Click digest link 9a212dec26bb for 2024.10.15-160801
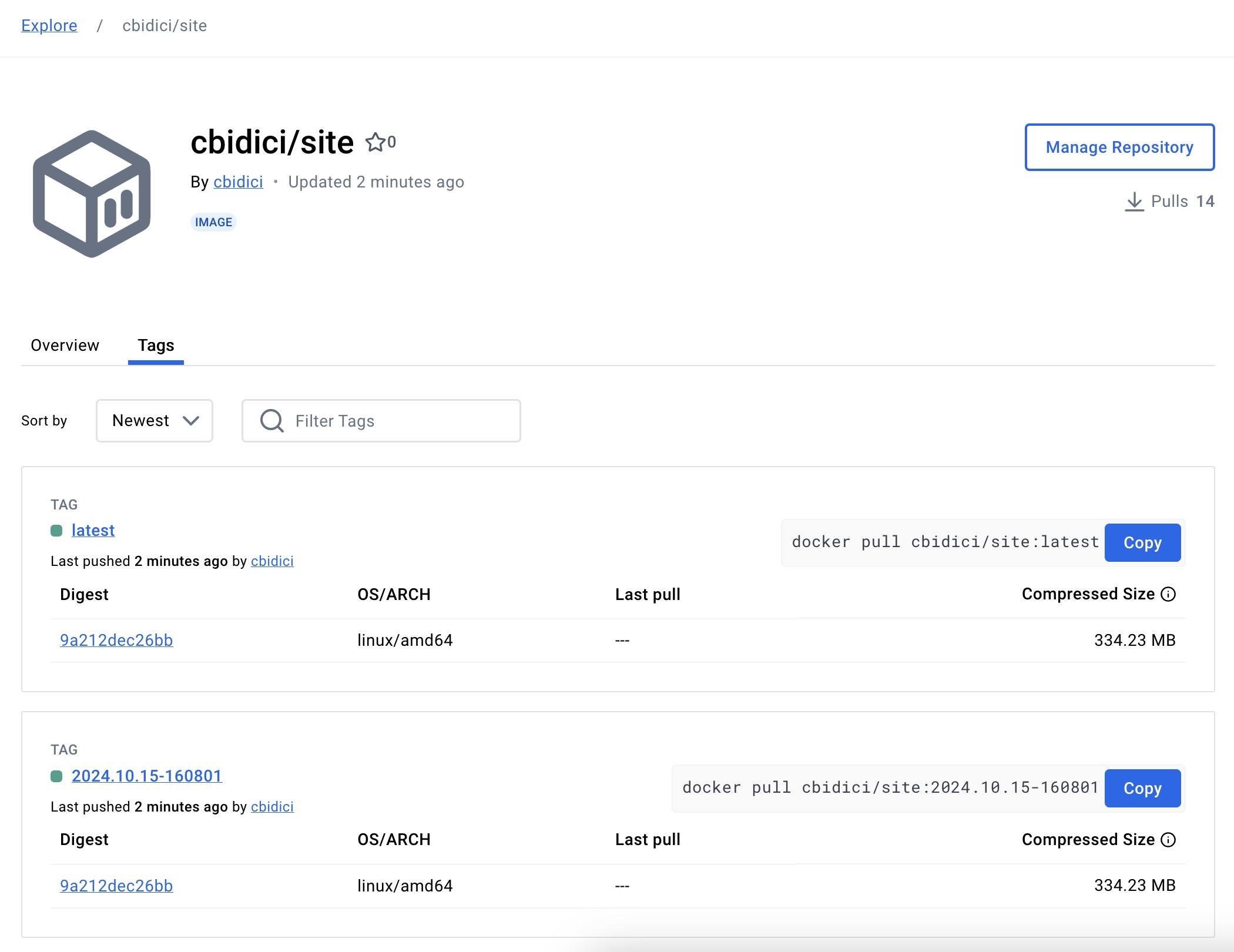 coord(116,885)
